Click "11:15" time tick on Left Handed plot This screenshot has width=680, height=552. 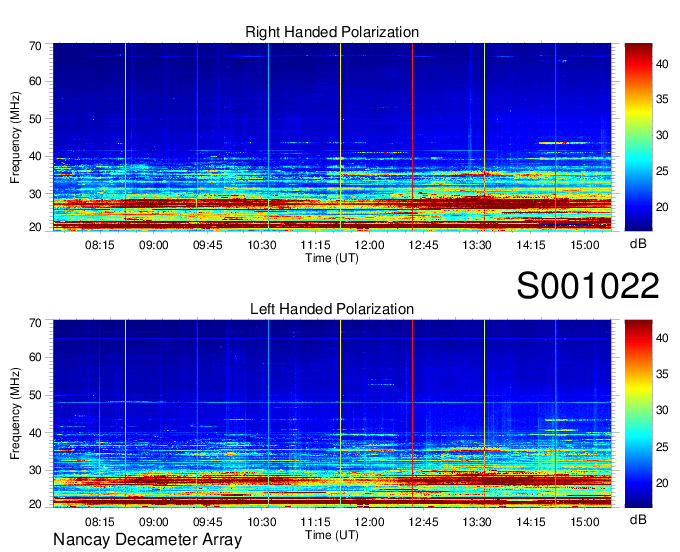316,522
